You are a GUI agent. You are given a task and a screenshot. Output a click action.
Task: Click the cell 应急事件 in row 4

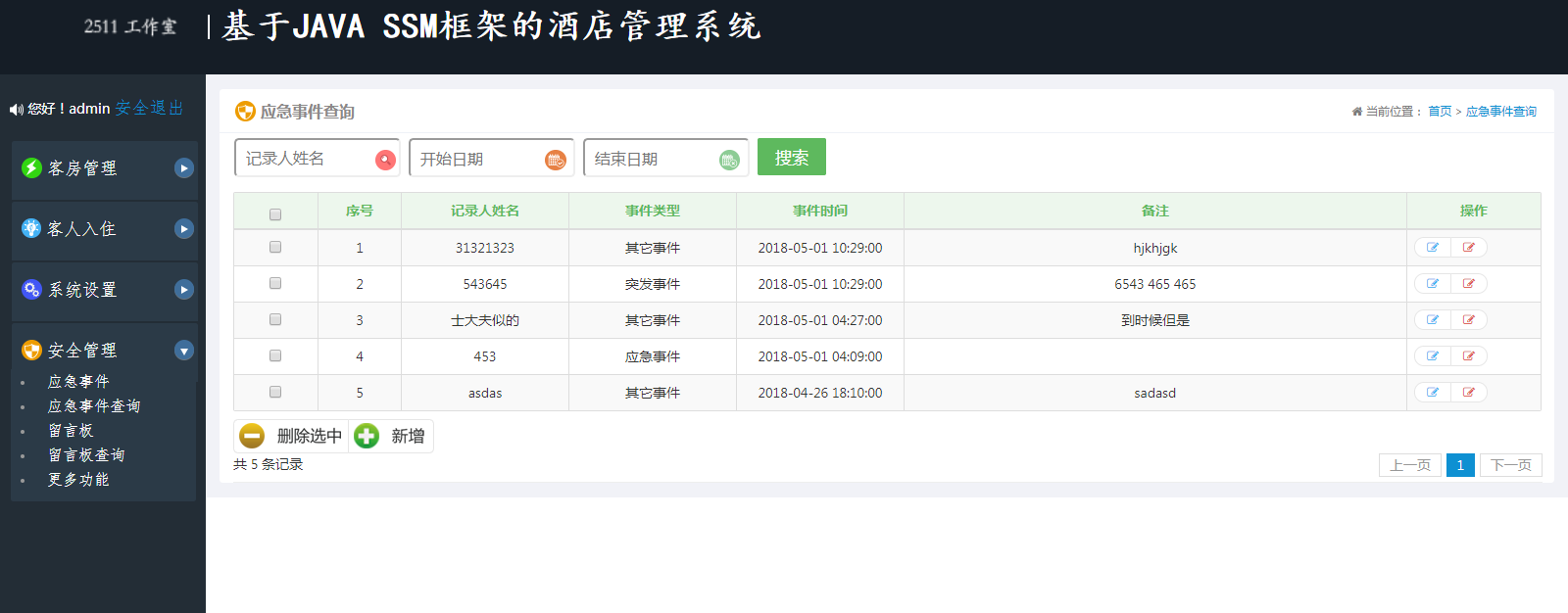[x=653, y=356]
